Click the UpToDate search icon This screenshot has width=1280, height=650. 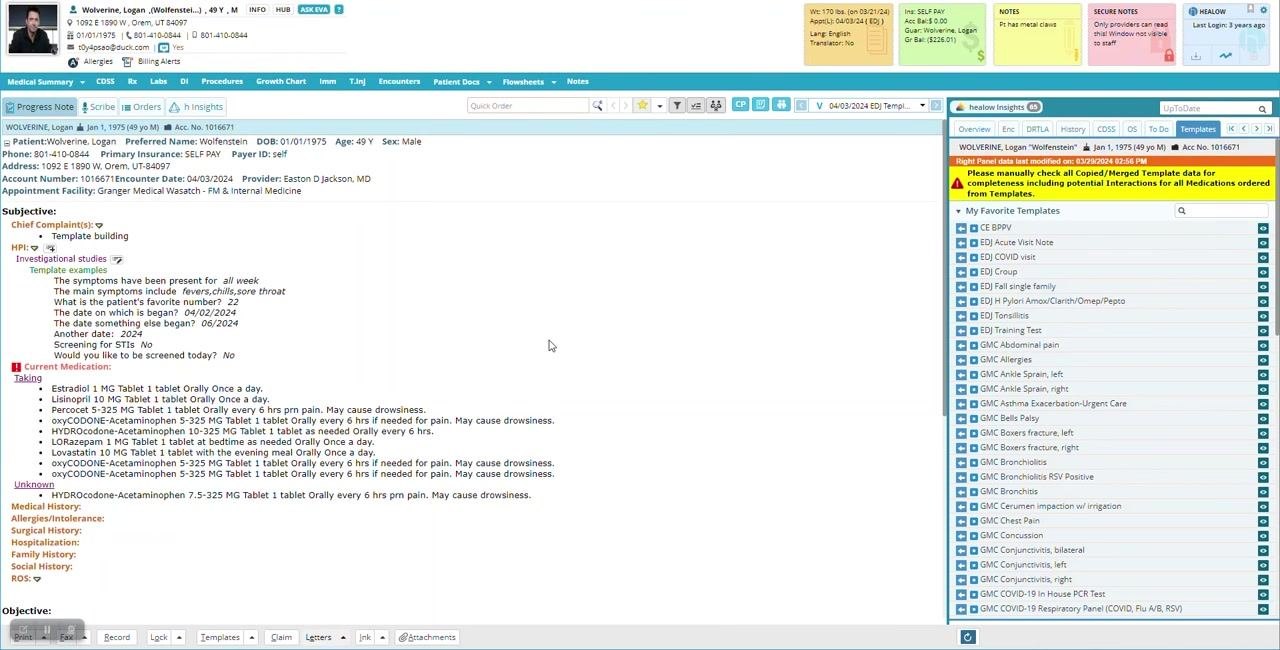1262,109
